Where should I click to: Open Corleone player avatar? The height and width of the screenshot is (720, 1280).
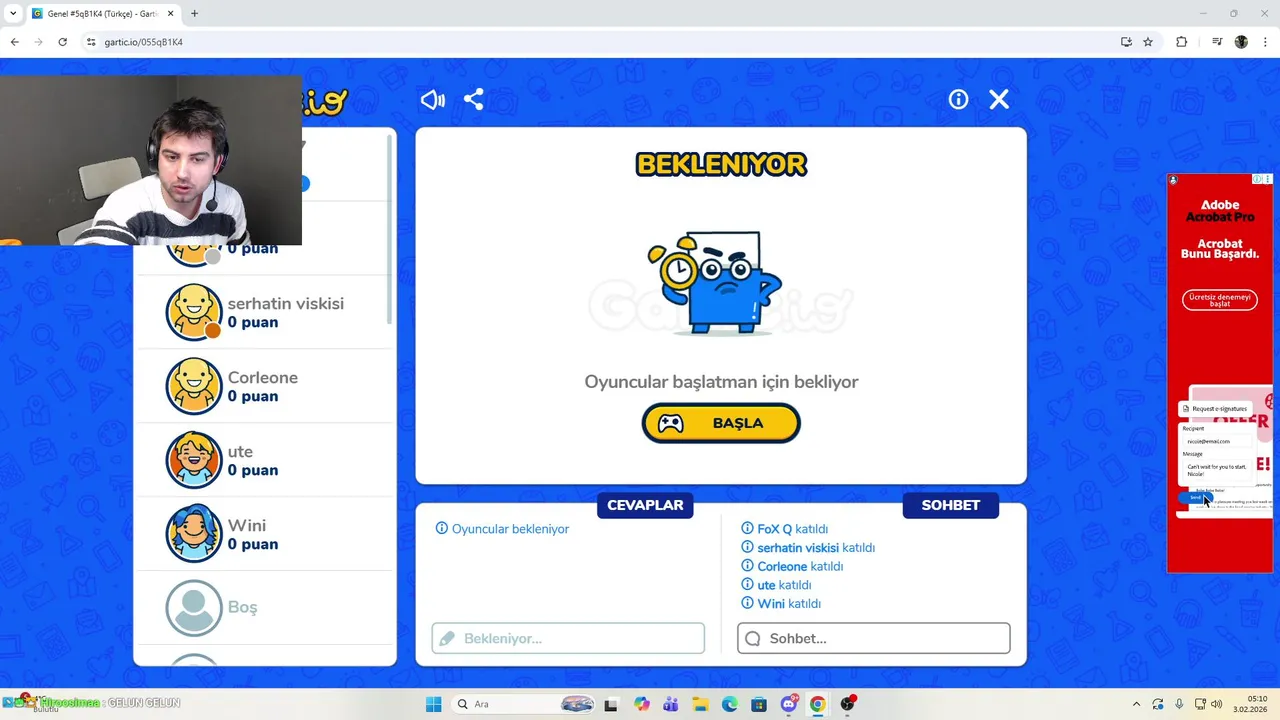point(194,386)
